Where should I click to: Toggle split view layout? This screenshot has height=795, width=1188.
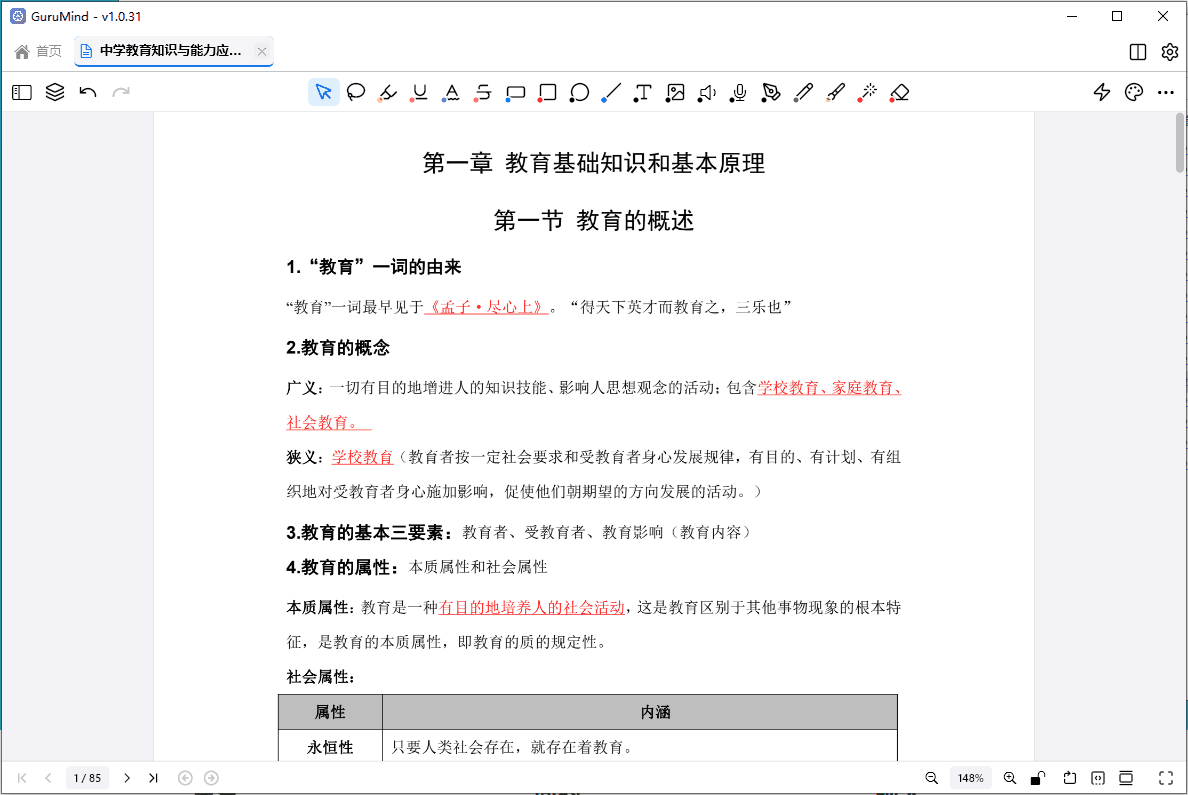coord(1137,52)
